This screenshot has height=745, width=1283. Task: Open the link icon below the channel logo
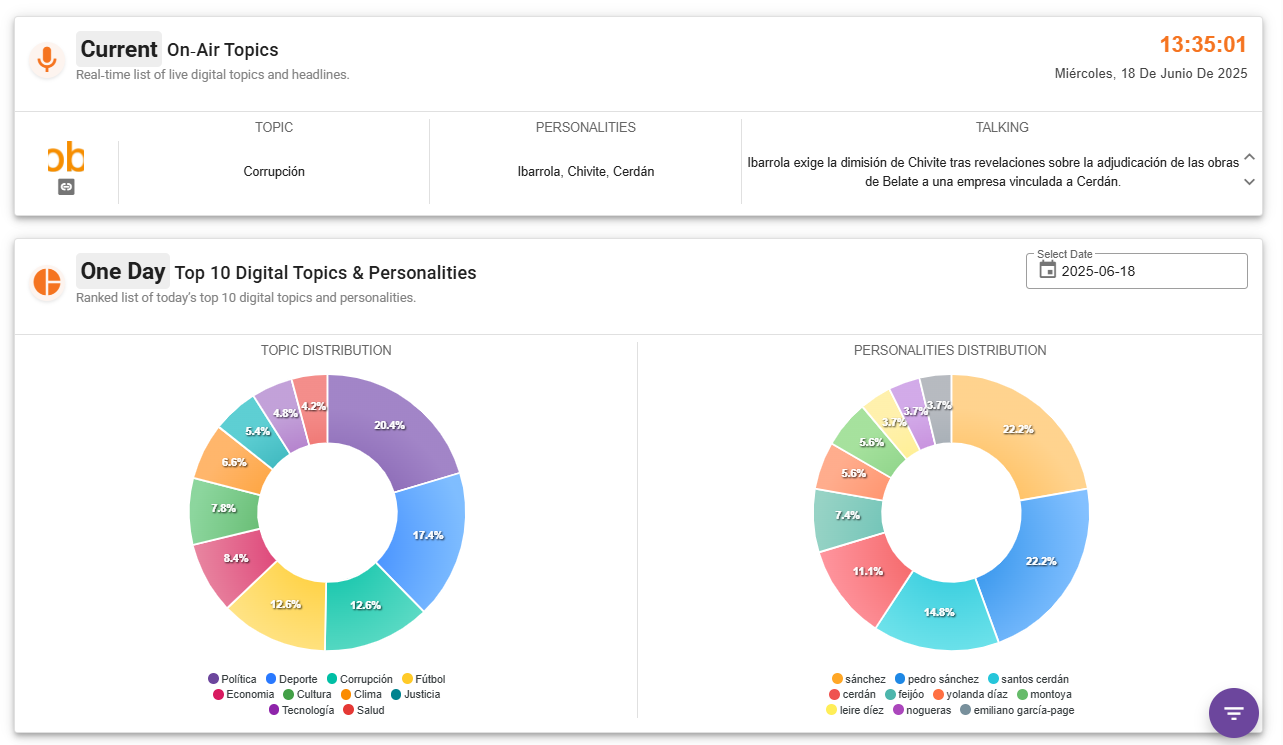[x=66, y=186]
